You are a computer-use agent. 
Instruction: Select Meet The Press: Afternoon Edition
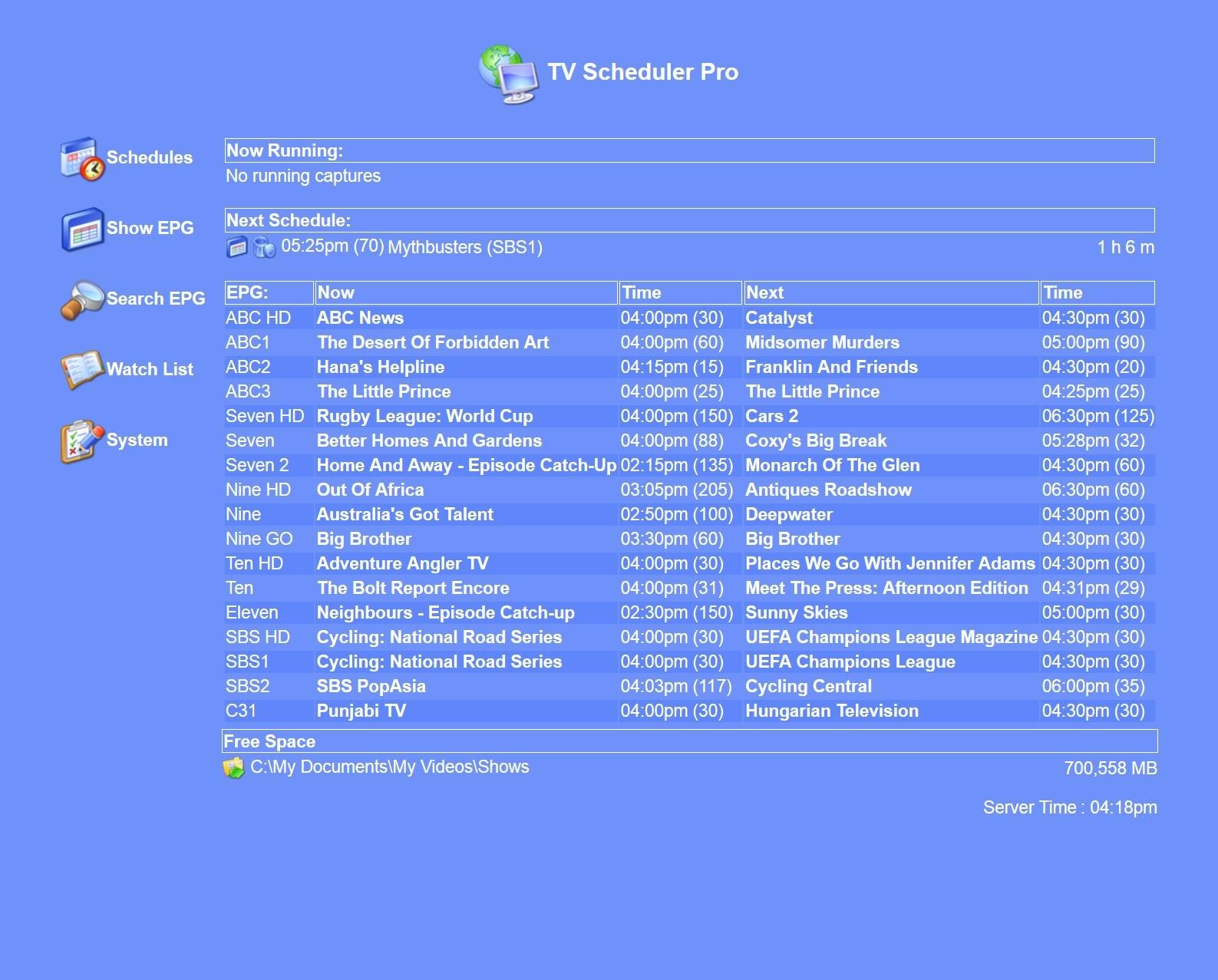click(x=886, y=588)
